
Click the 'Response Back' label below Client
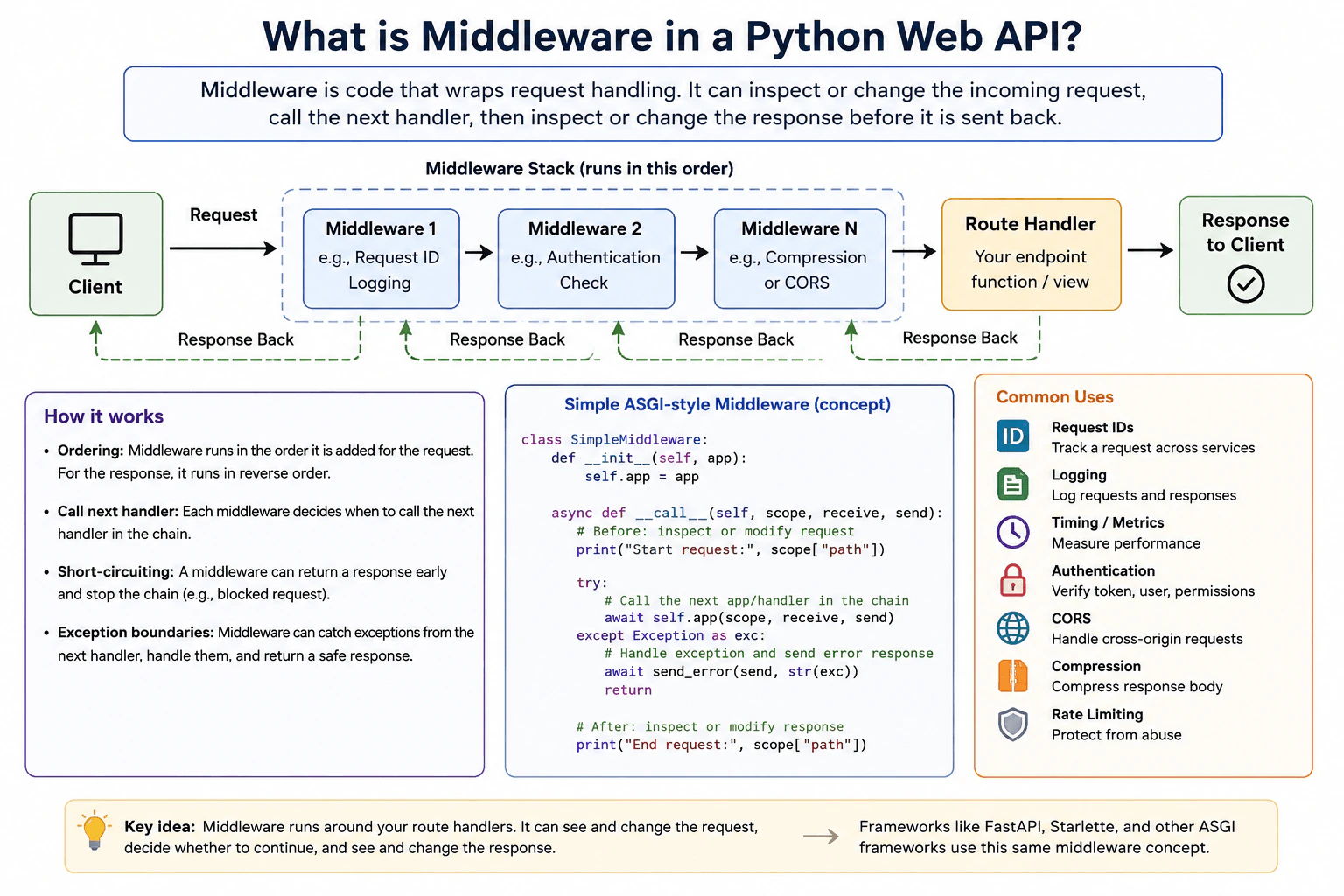[x=235, y=339]
